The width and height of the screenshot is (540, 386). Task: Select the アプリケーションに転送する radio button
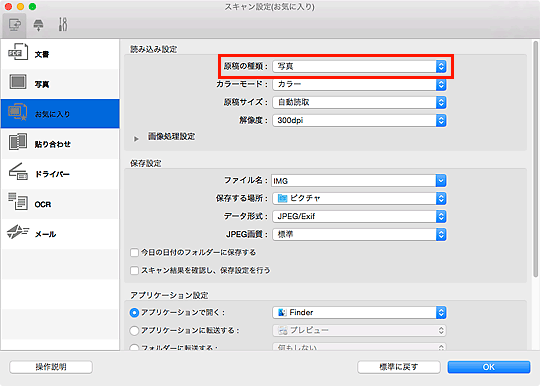click(134, 331)
